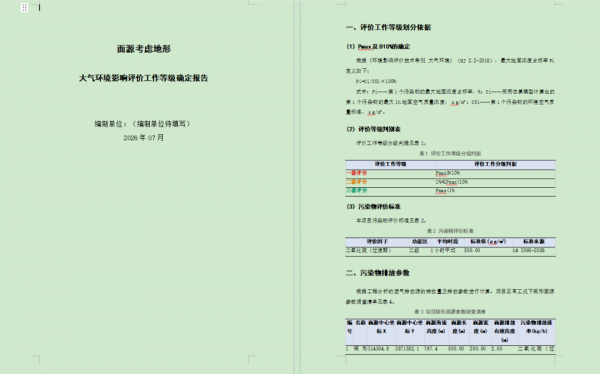This screenshot has width=600, height=374.
Task: Click the 797.4 elevation value cell
Action: (x=430, y=349)
